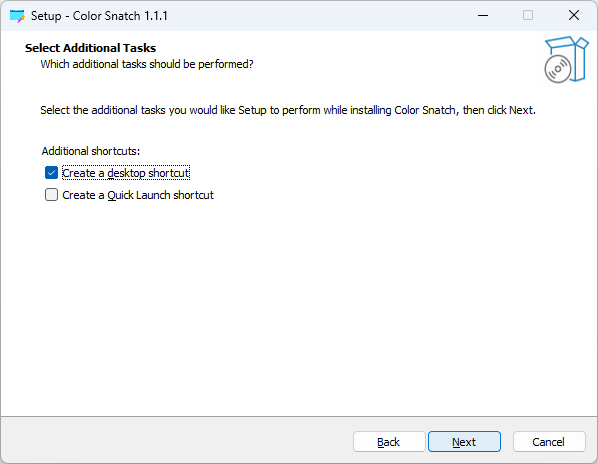Click 'Which additional tasks should be performed?' text
The image size is (598, 464).
click(147, 64)
